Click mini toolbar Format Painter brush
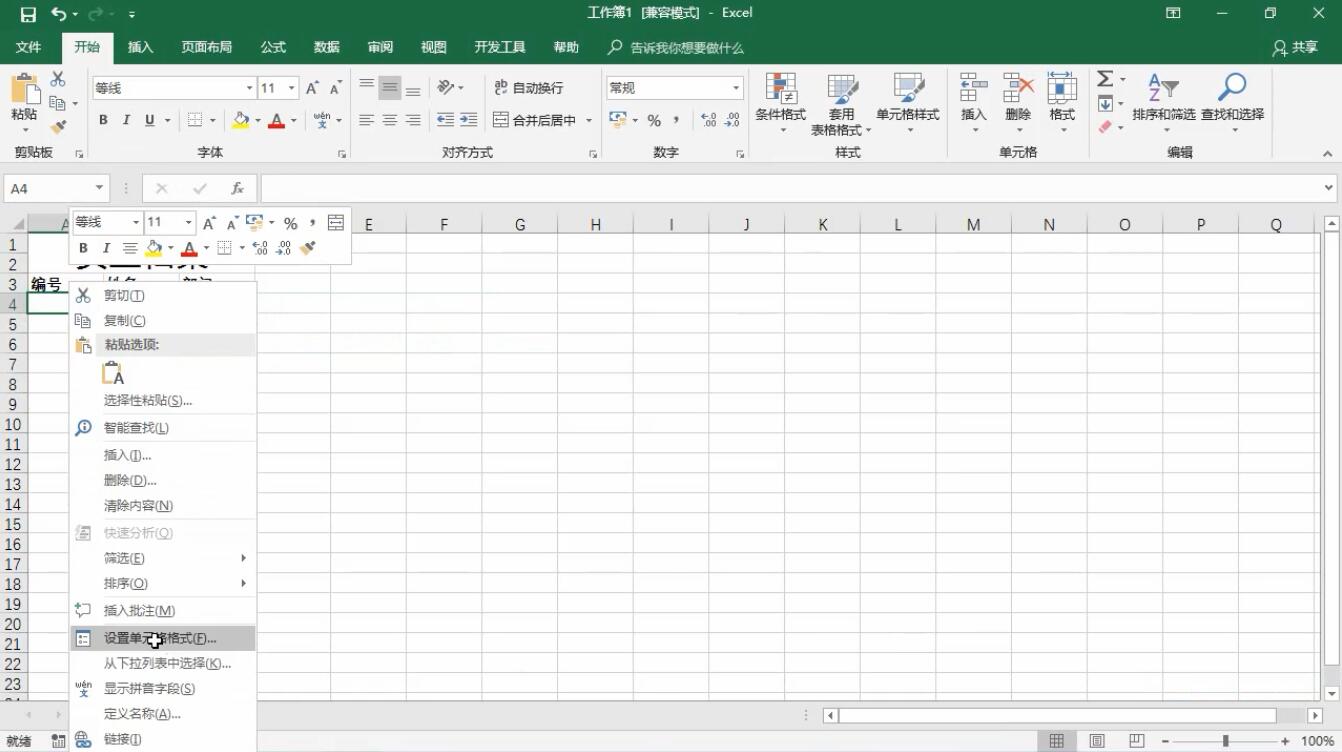Screen dimensions: 1342x752 click(x=308, y=248)
